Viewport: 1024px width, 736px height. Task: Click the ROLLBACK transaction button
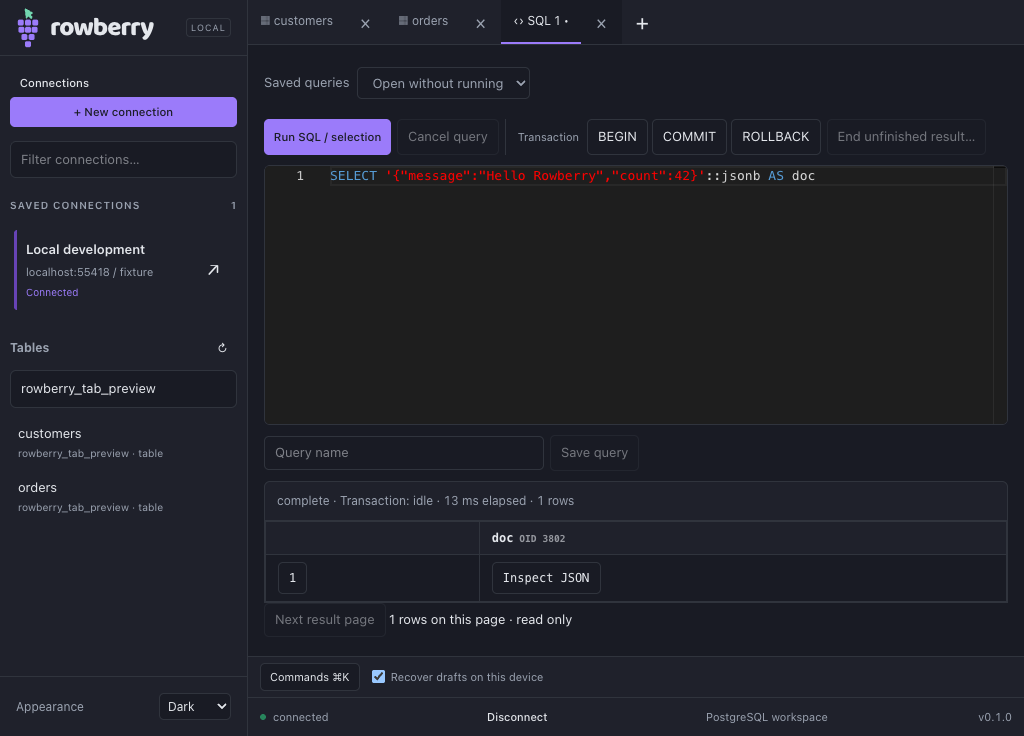point(775,136)
